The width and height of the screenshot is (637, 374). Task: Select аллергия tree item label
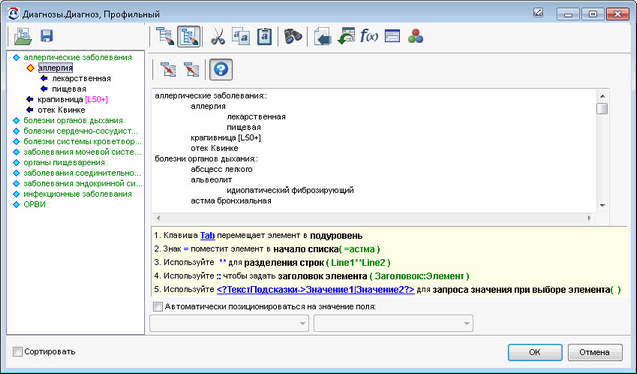[55, 68]
